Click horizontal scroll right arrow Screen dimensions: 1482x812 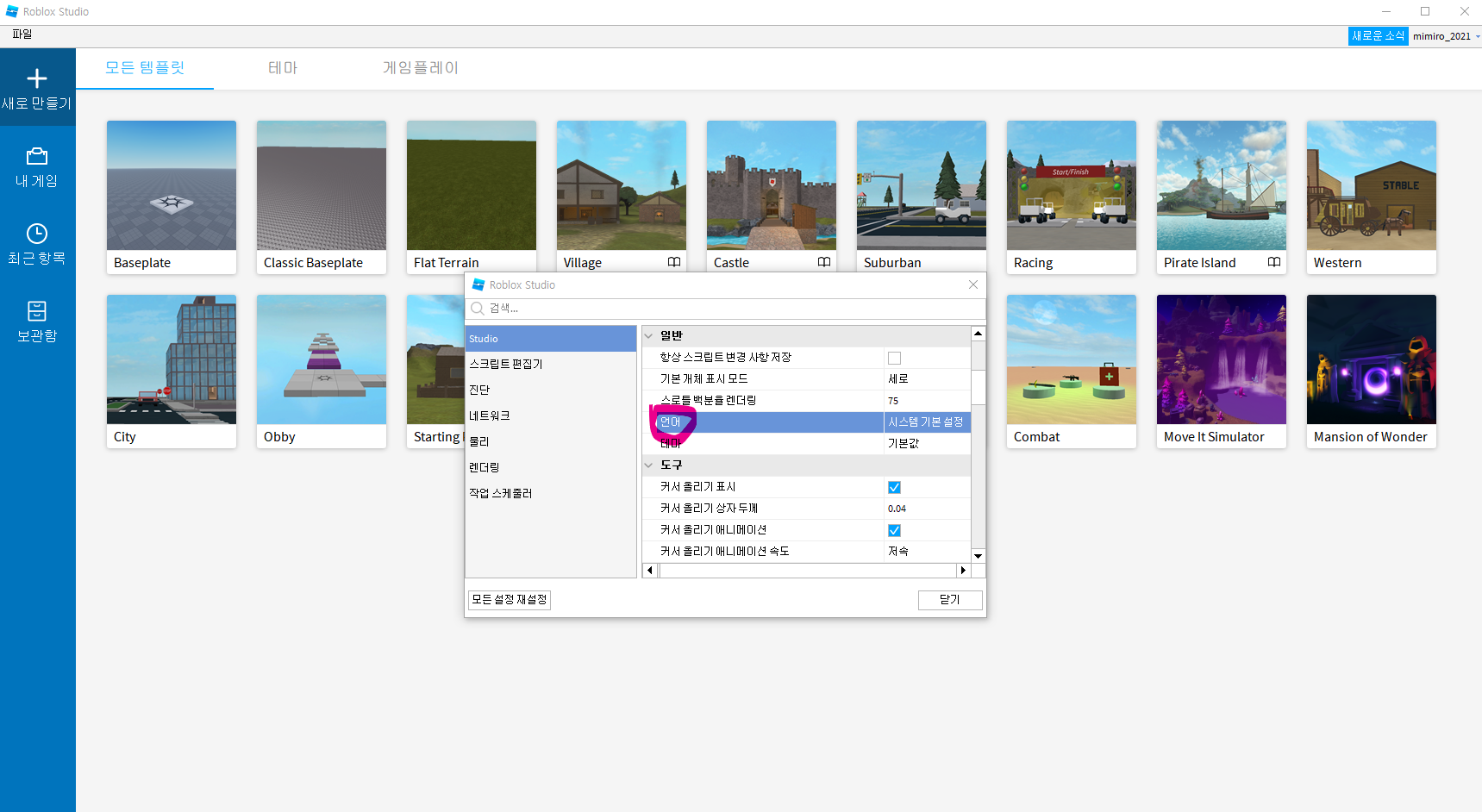tap(963, 571)
